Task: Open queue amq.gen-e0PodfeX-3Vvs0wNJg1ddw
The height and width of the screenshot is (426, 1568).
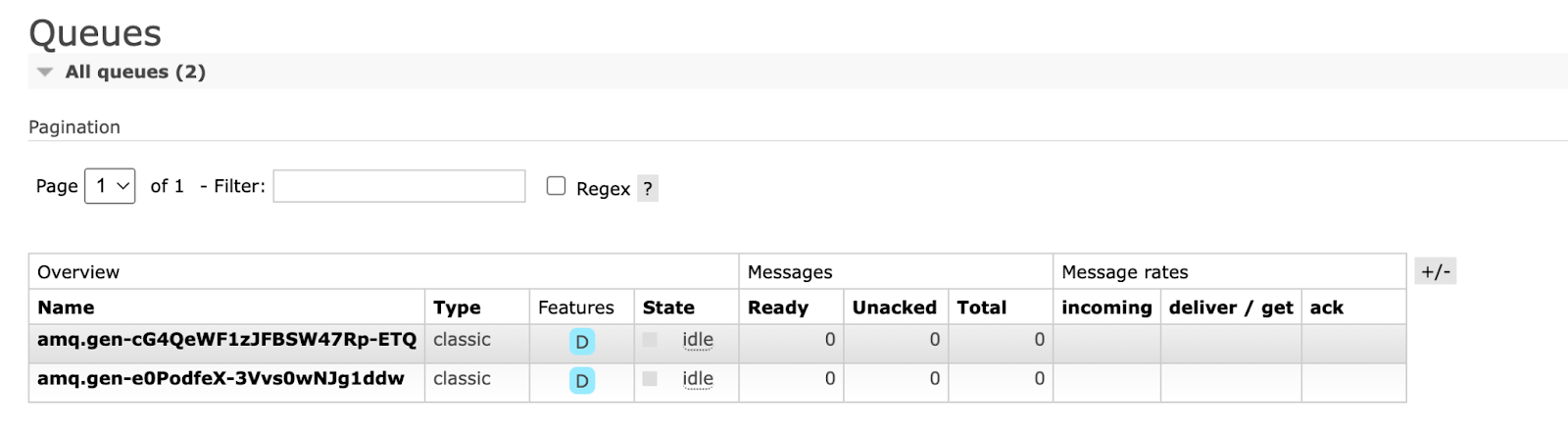Action: coord(220,378)
